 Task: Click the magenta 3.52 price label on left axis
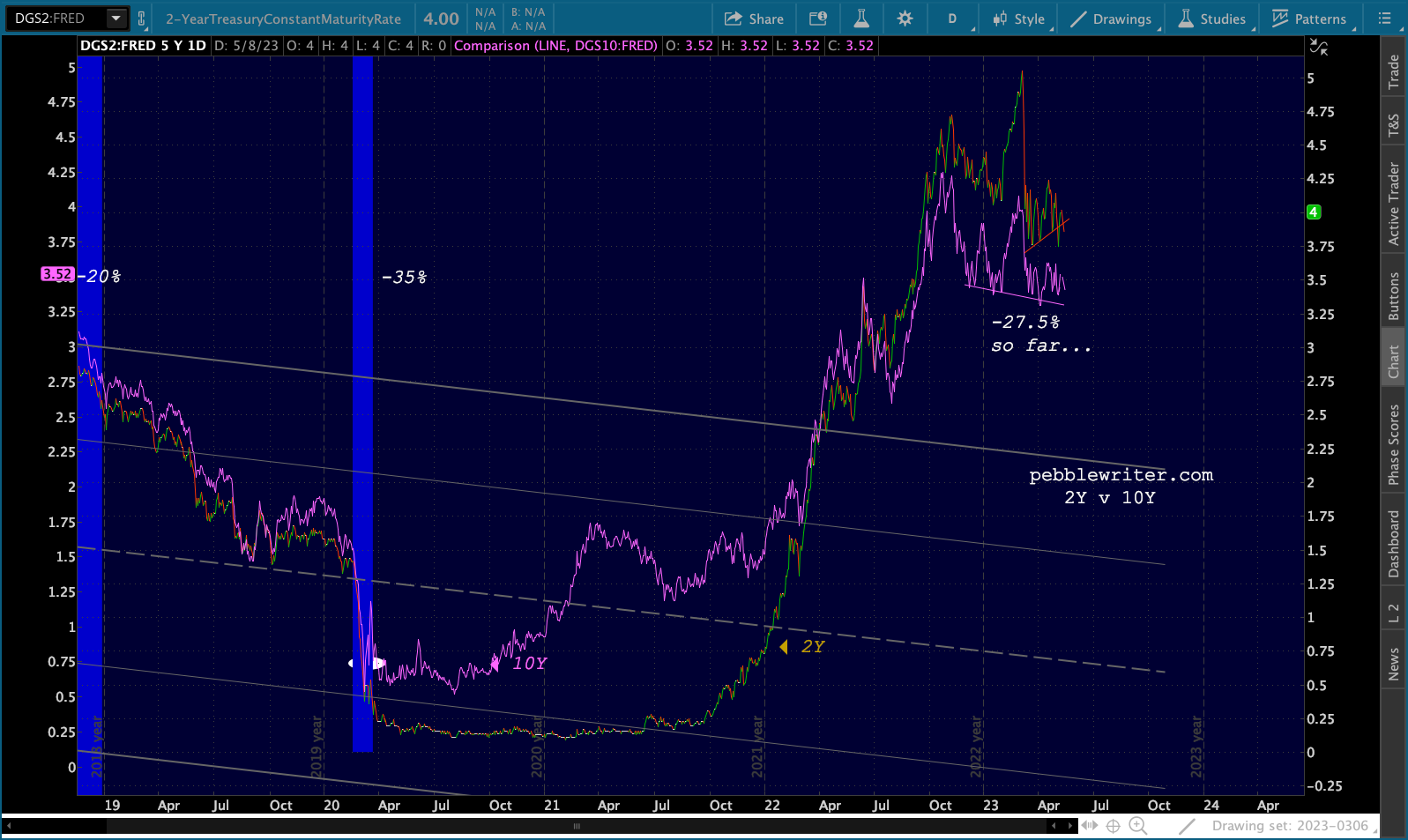pyautogui.click(x=57, y=274)
